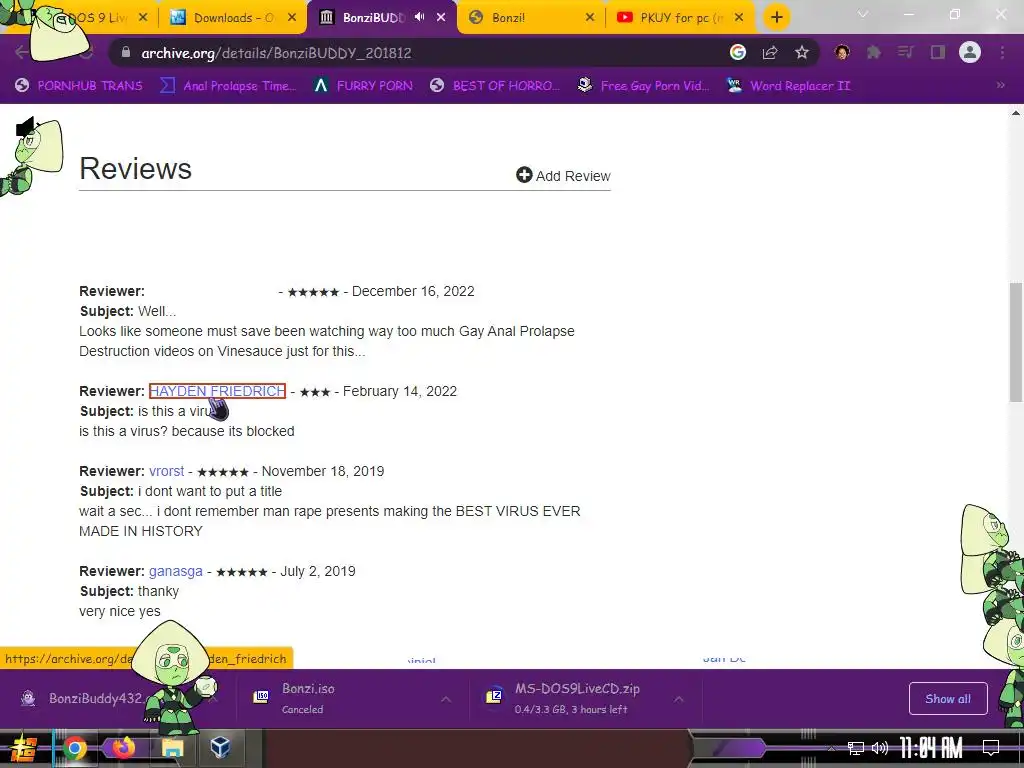
Task: Toggle the browser side panel
Action: (x=938, y=52)
